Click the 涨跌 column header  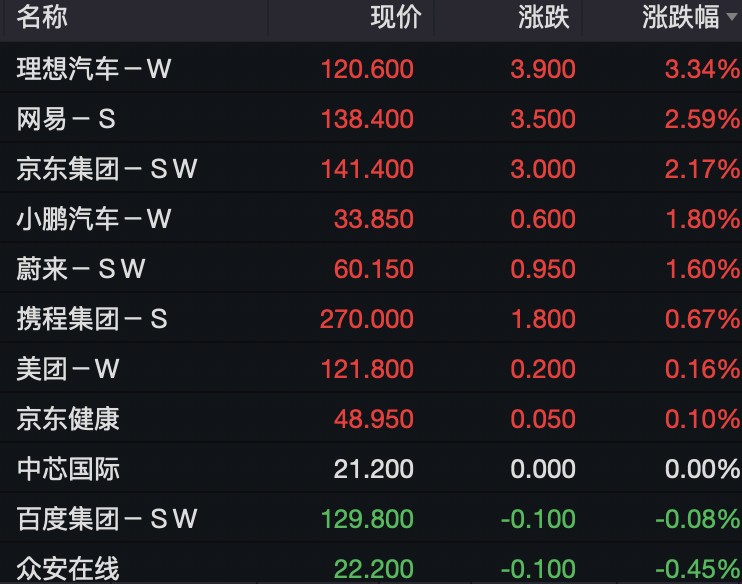pyautogui.click(x=543, y=18)
